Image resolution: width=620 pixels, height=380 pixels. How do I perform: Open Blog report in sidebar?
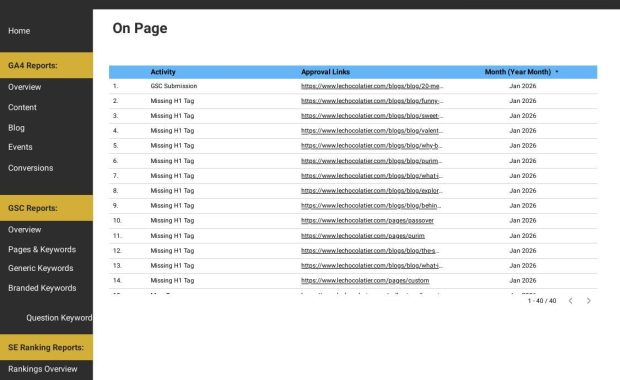pyautogui.click(x=16, y=128)
